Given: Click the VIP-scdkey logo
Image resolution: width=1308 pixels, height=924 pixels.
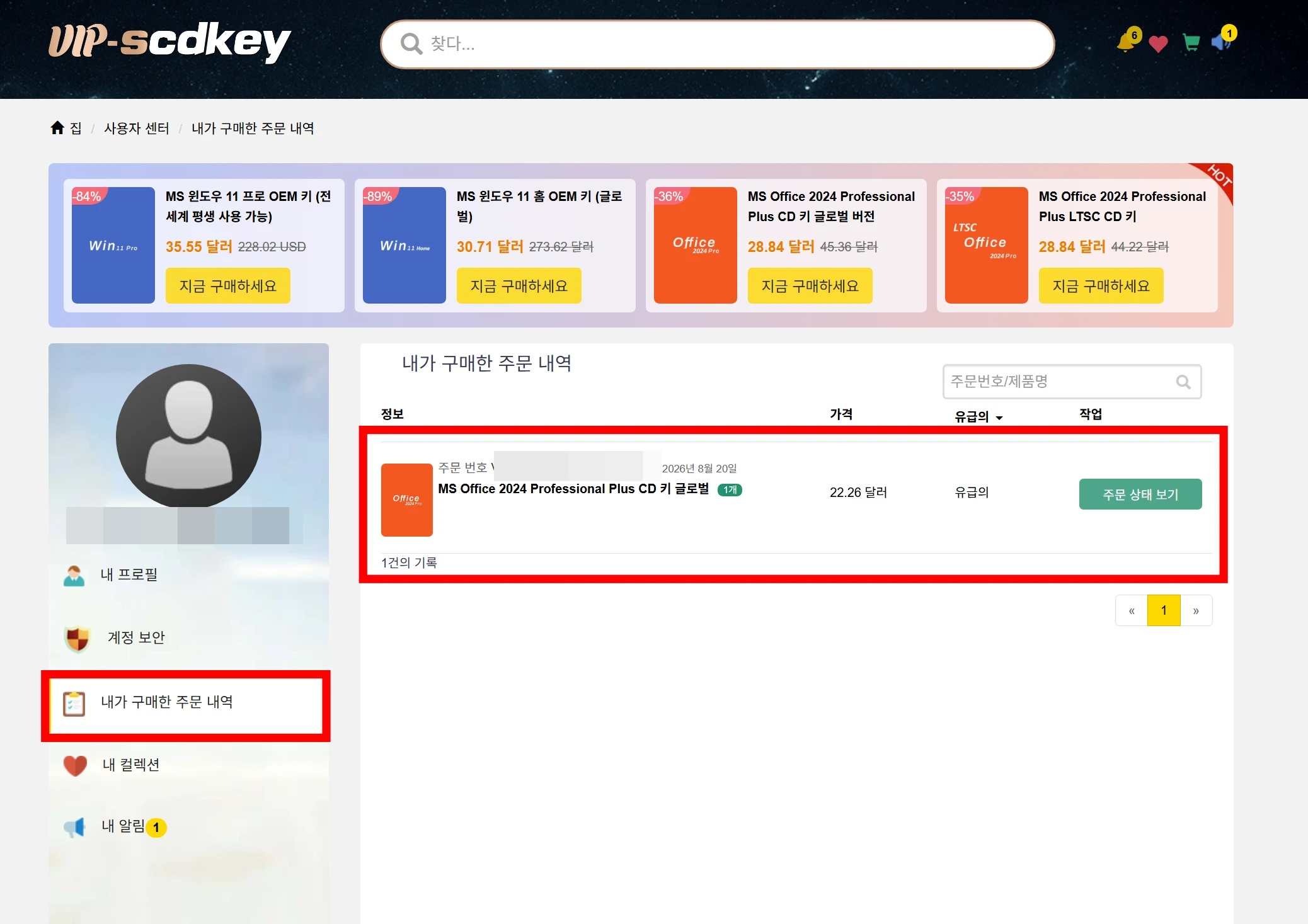Looking at the screenshot, I should click(169, 42).
